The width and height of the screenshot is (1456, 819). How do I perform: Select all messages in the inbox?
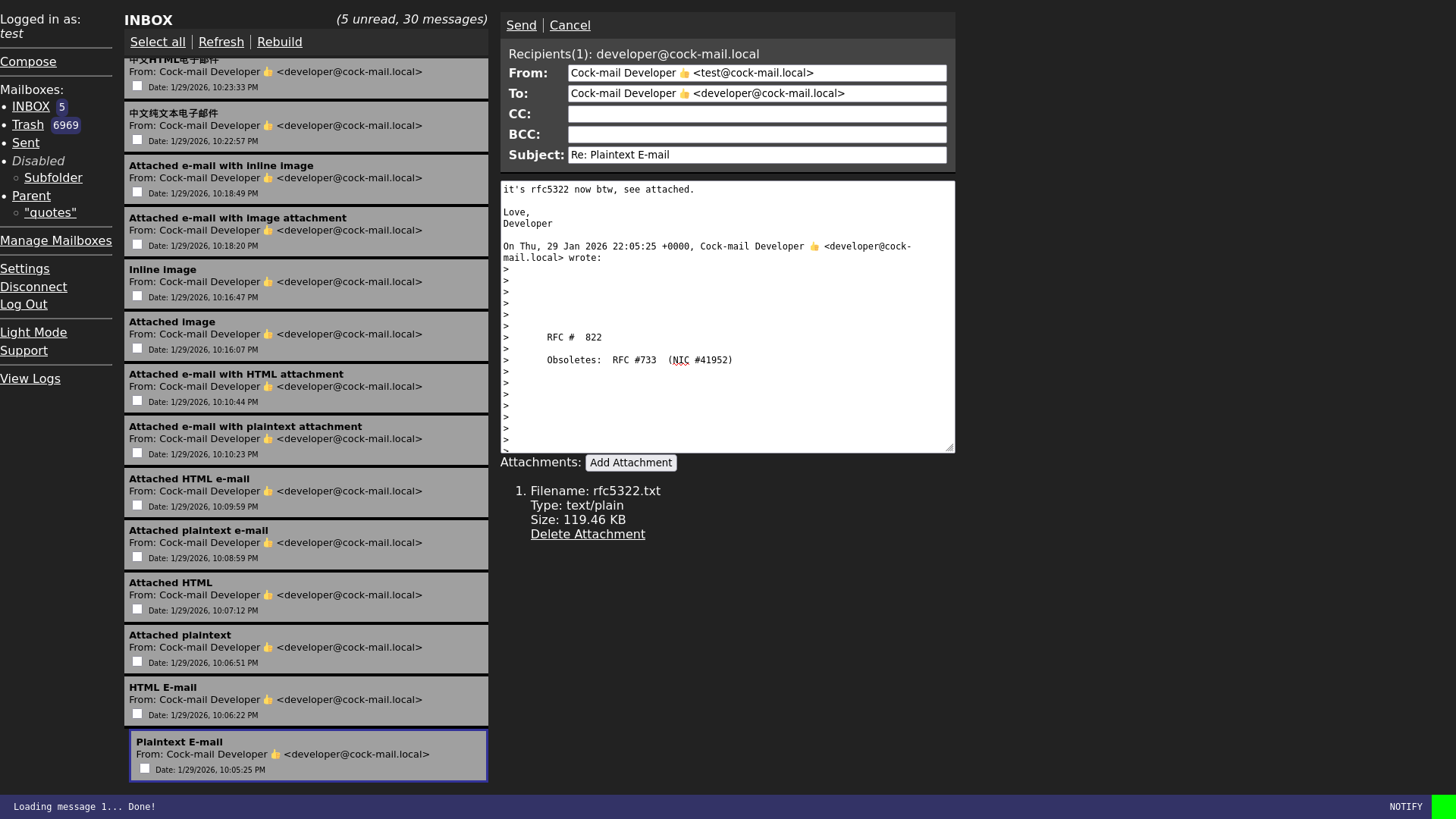click(158, 42)
